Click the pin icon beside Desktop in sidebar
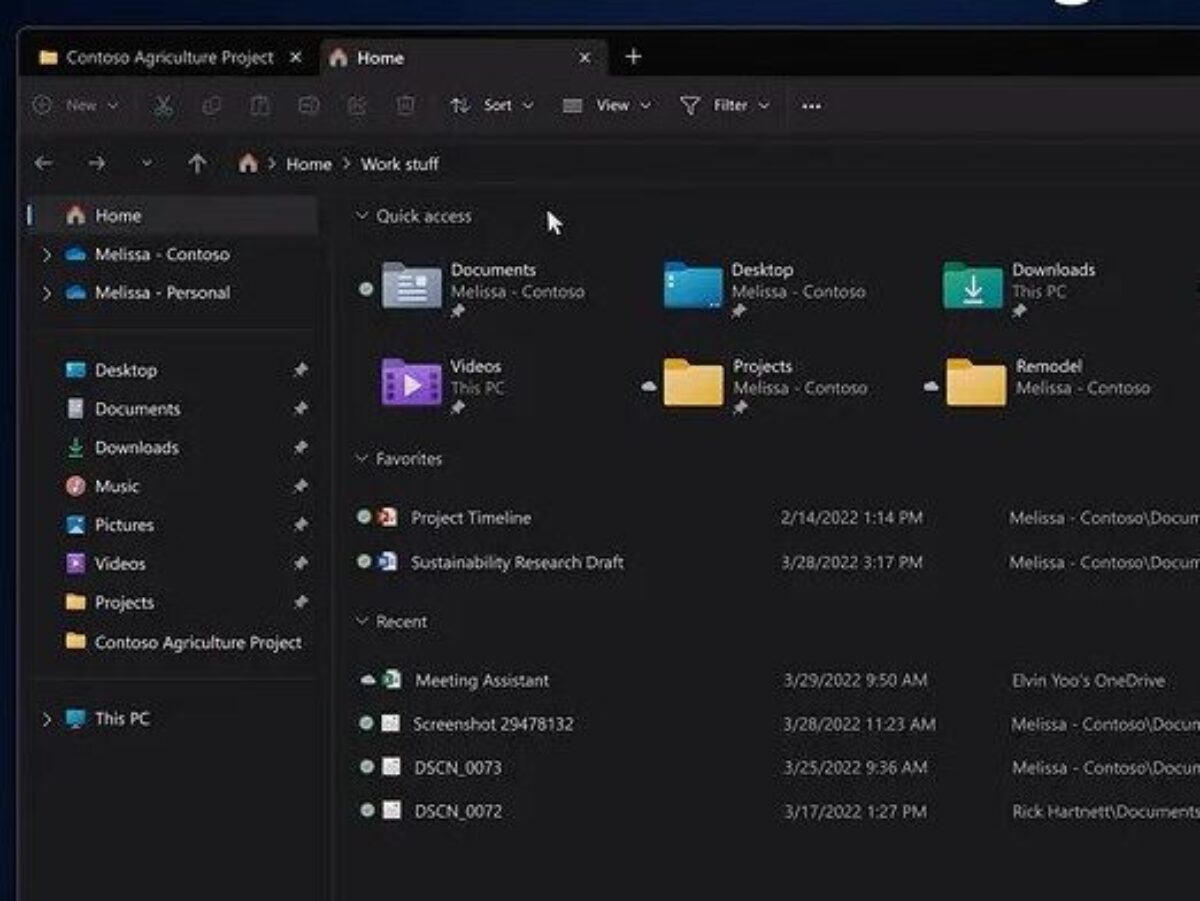1200x901 pixels. (x=300, y=370)
